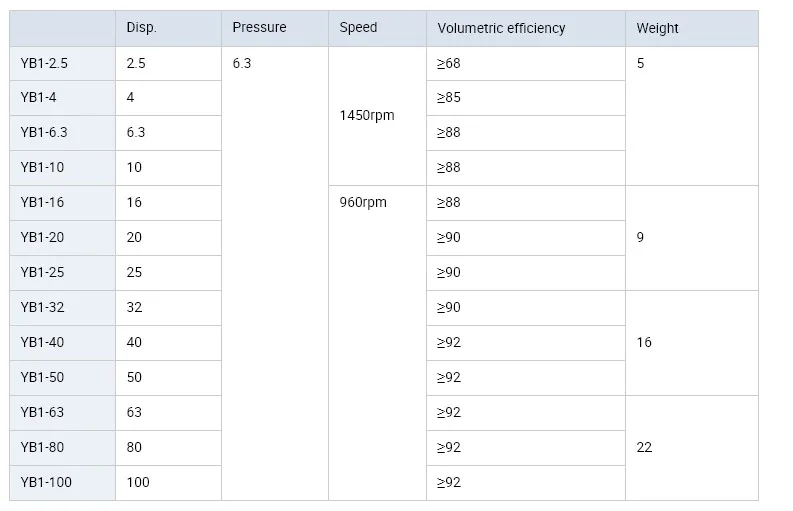Click the displacement value 80
The width and height of the screenshot is (793, 511).
click(x=135, y=447)
